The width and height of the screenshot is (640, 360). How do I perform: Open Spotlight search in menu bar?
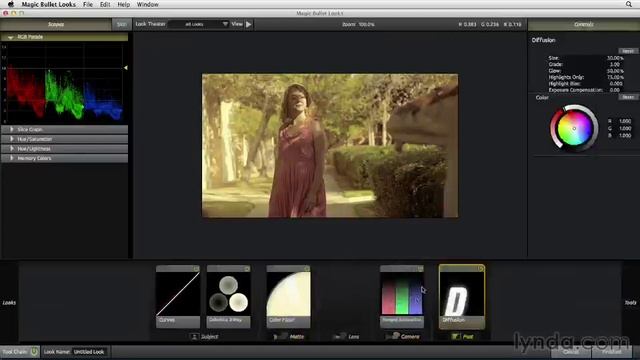point(629,4)
